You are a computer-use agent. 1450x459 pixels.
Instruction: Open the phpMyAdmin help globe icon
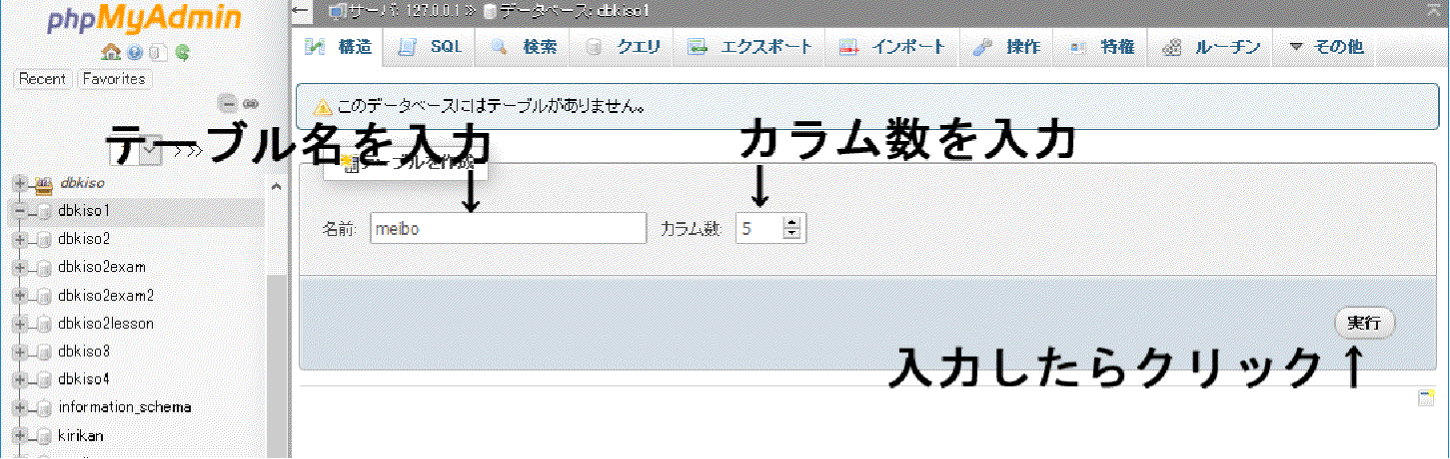pyautogui.click(x=135, y=52)
